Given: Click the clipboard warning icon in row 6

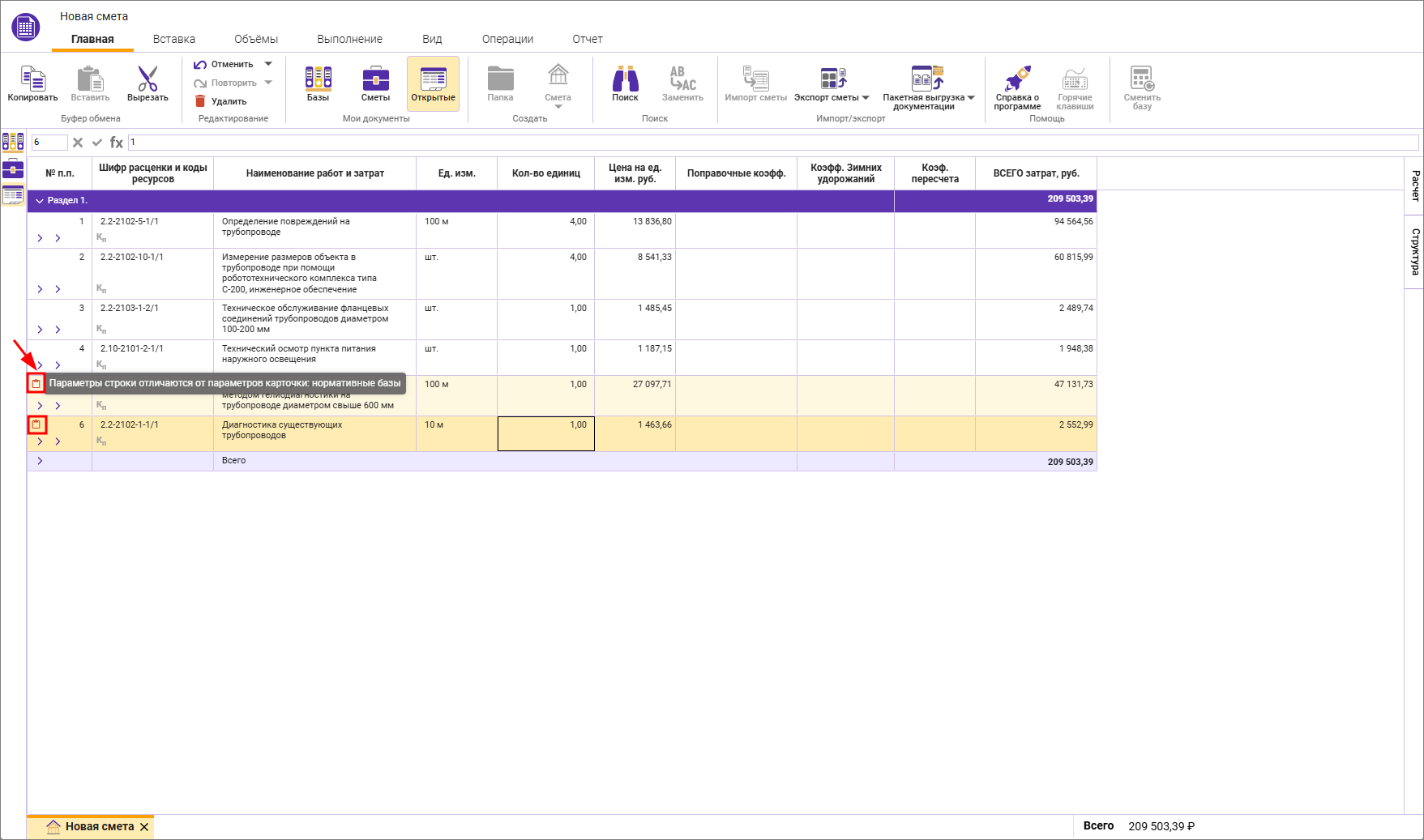Looking at the screenshot, I should (36, 424).
